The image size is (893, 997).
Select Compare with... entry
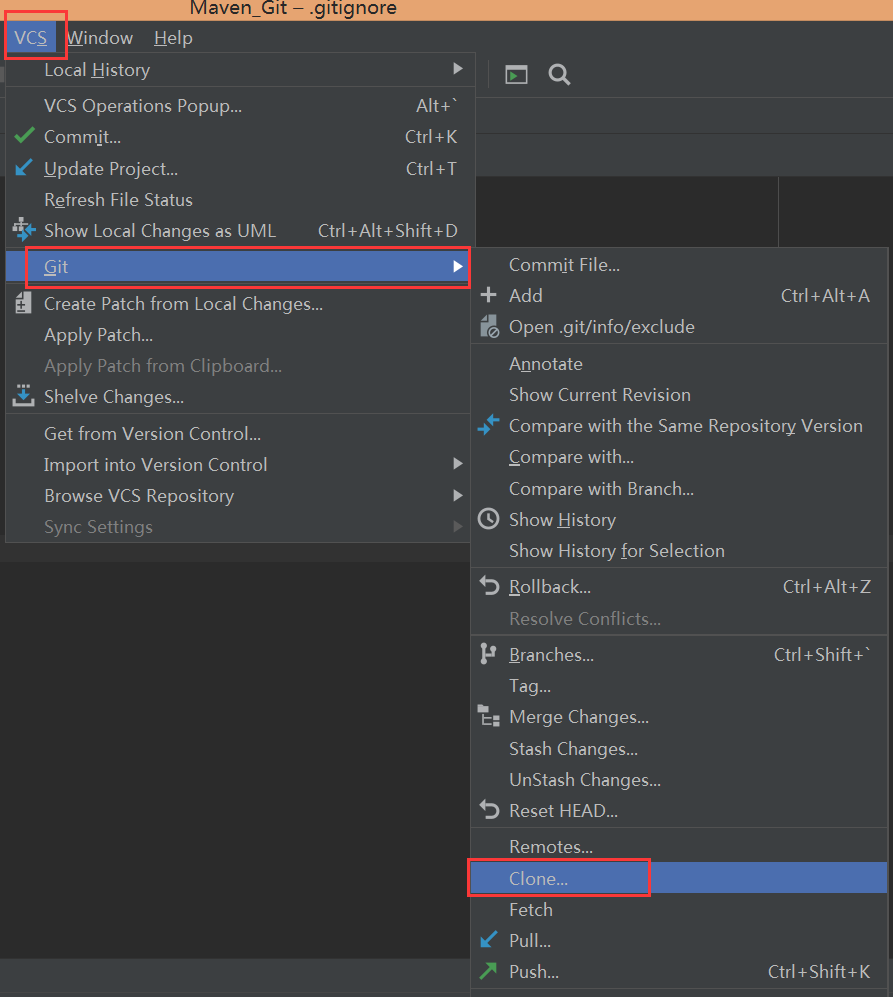click(x=679, y=457)
